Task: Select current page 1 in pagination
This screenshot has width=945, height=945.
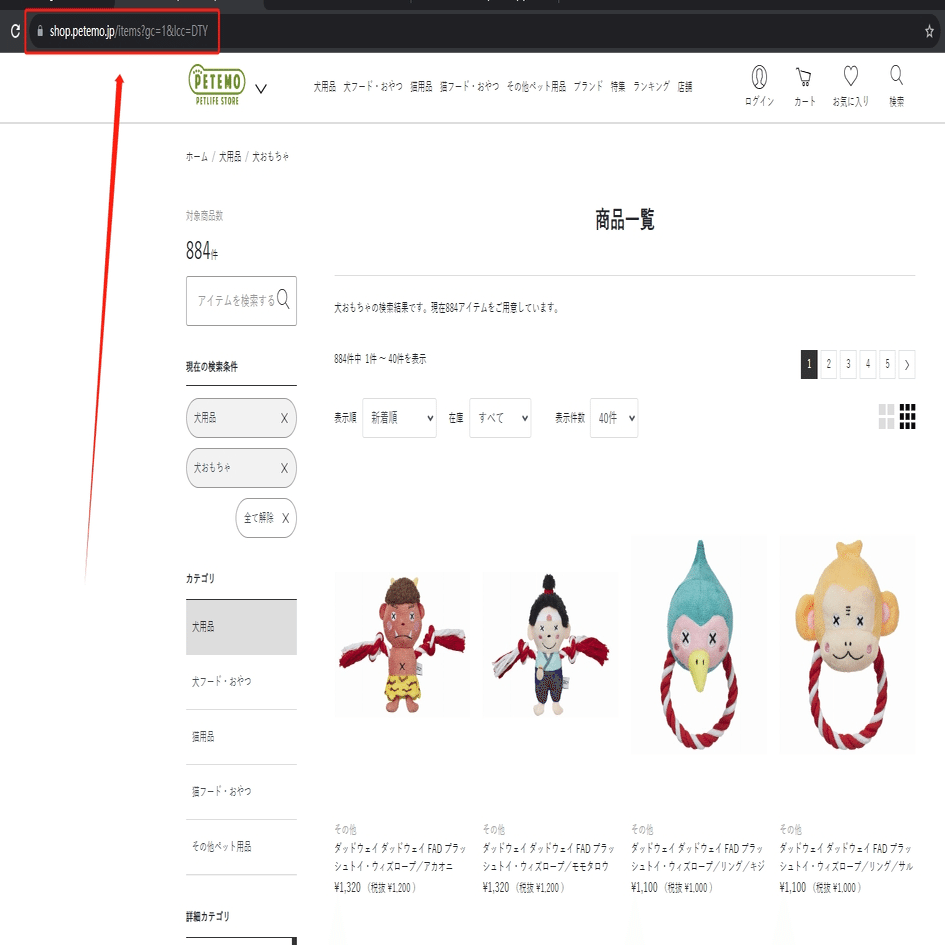Action: pyautogui.click(x=809, y=365)
